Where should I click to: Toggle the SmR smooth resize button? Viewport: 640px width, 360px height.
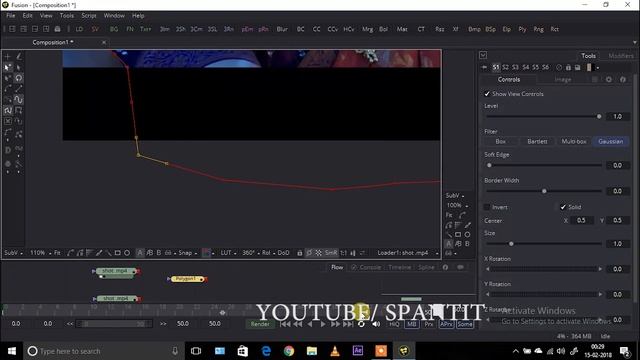331,253
